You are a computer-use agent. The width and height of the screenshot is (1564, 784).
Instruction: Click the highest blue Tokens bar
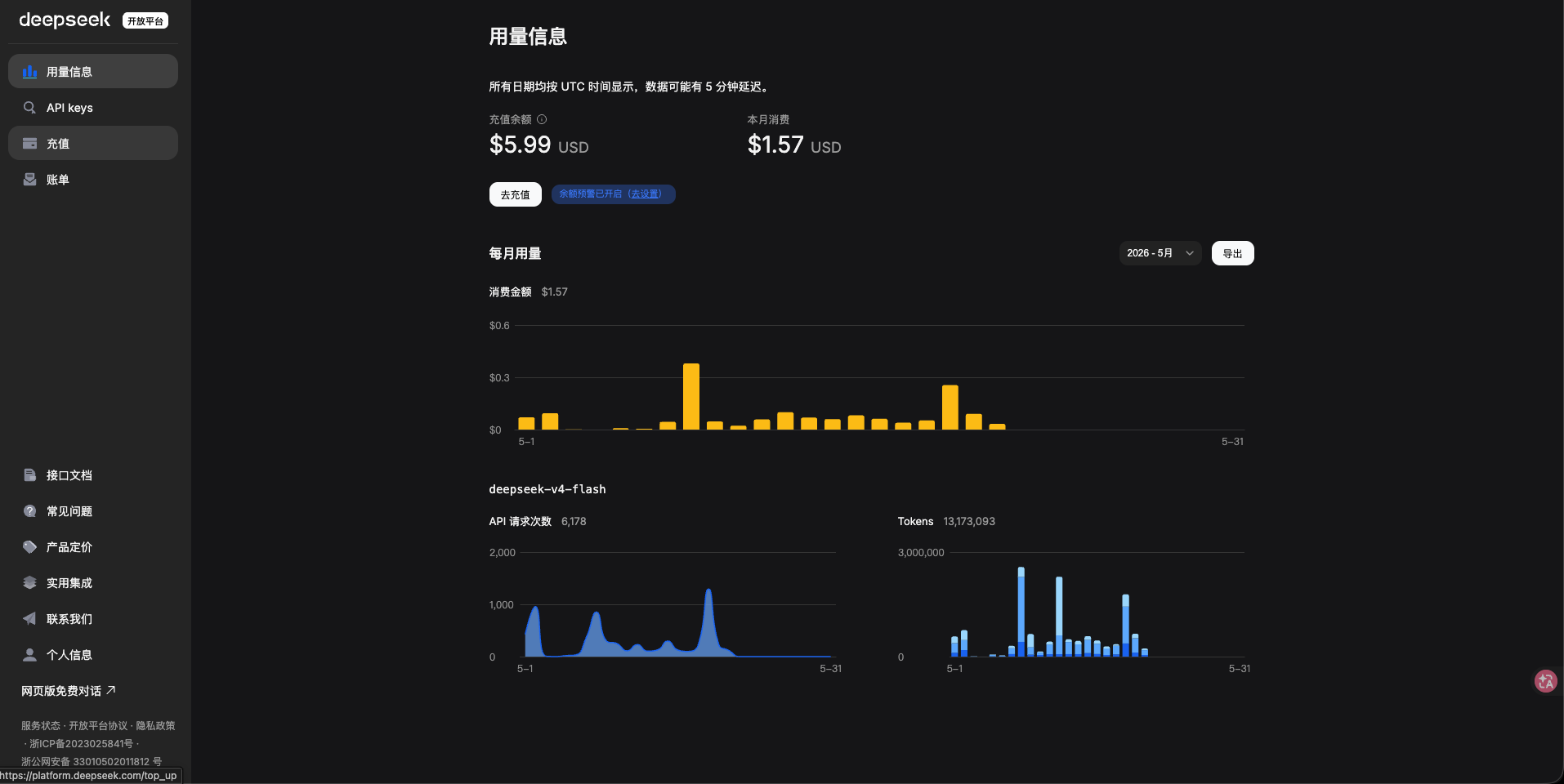(1021, 612)
